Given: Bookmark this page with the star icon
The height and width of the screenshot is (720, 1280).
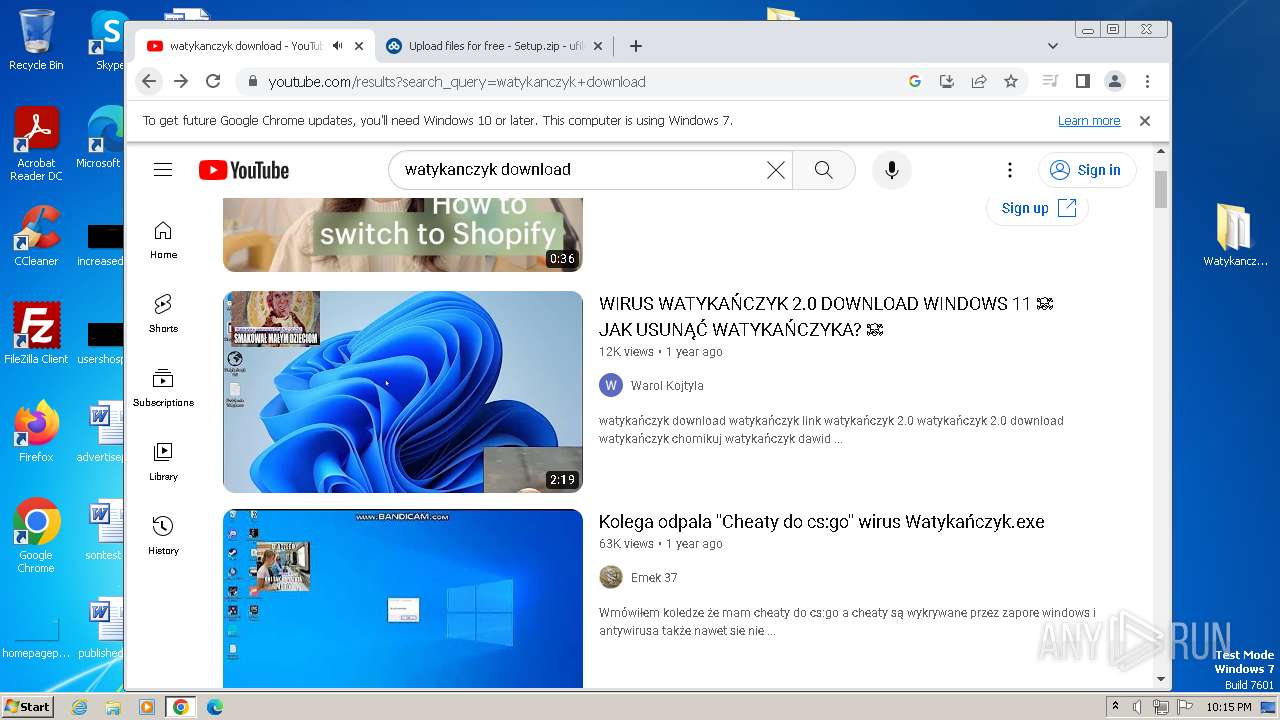Looking at the screenshot, I should (x=1011, y=81).
